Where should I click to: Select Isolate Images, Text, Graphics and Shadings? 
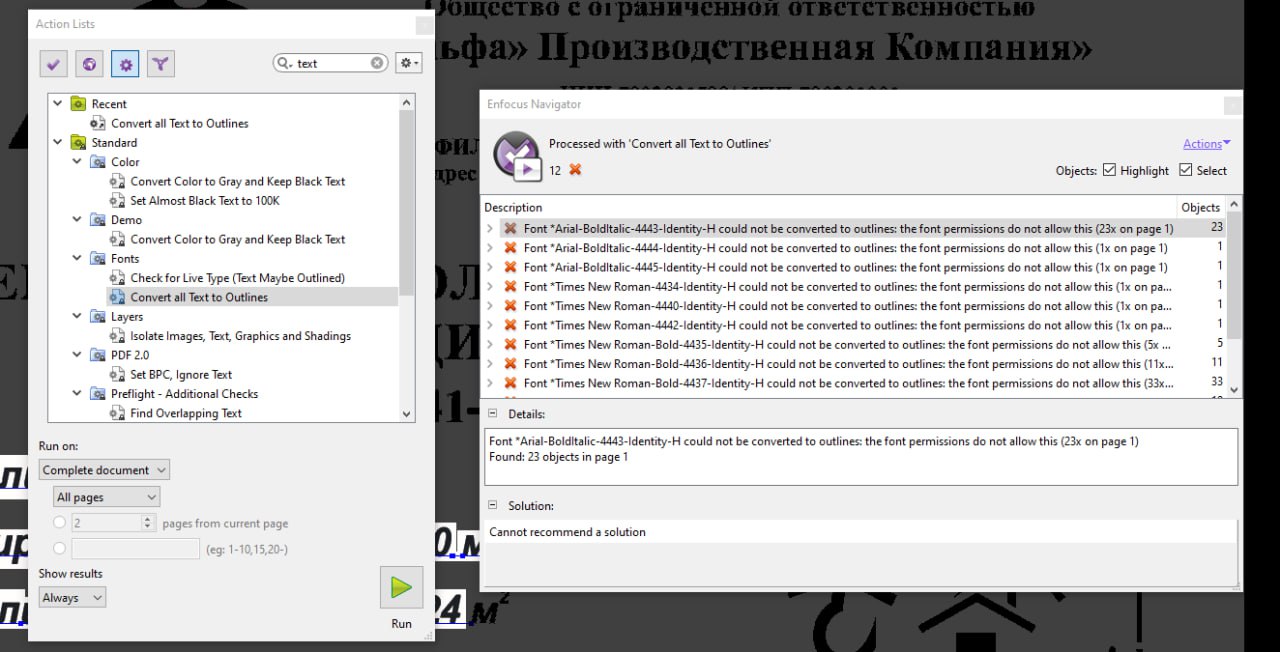(240, 336)
